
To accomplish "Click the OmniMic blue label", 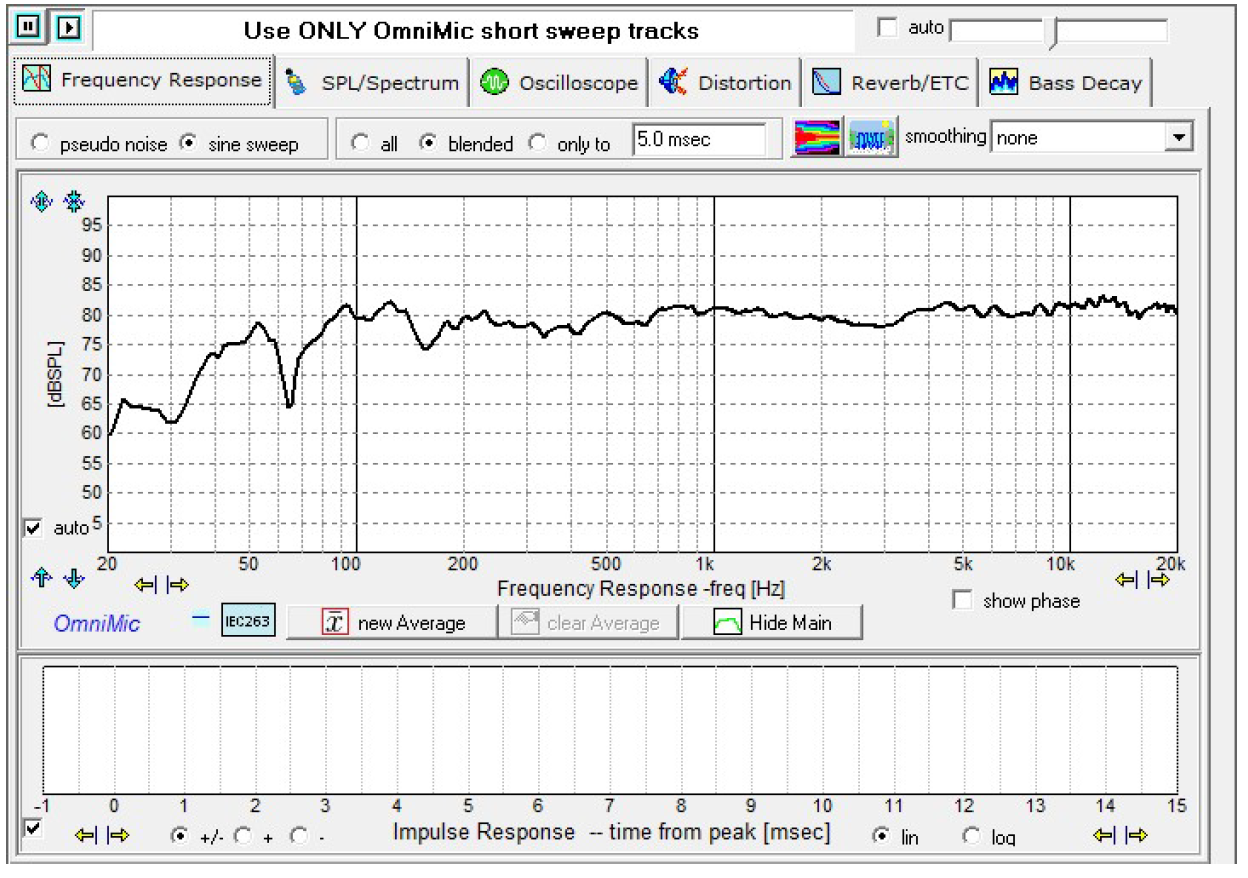I will point(97,624).
